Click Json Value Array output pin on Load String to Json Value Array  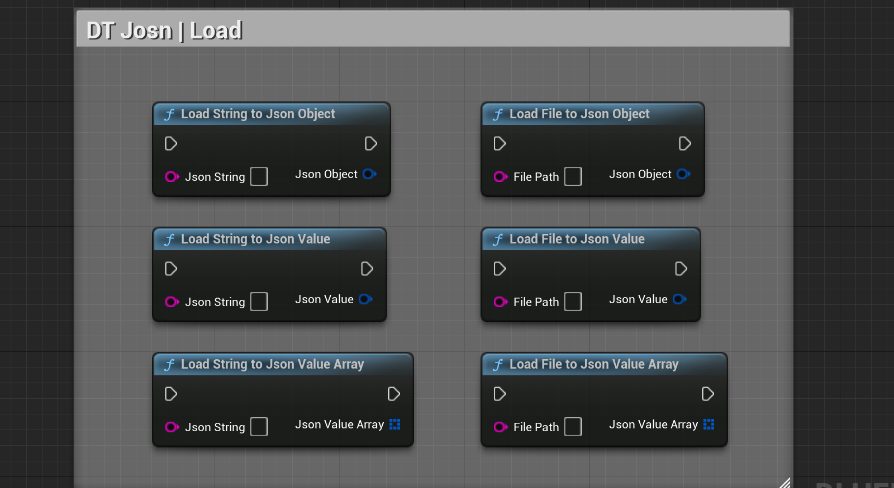[x=394, y=424]
